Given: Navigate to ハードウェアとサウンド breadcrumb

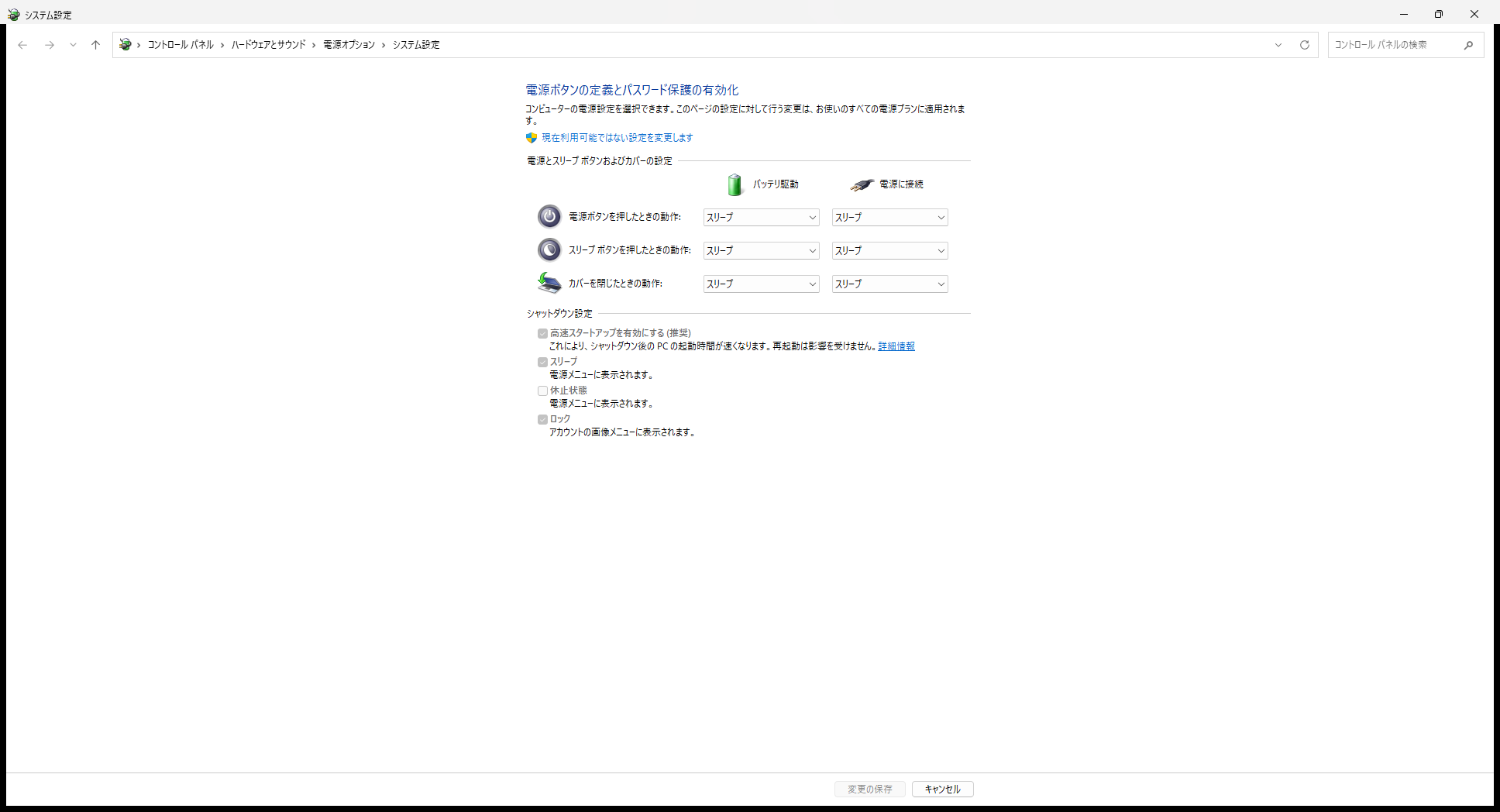Looking at the screenshot, I should [269, 45].
